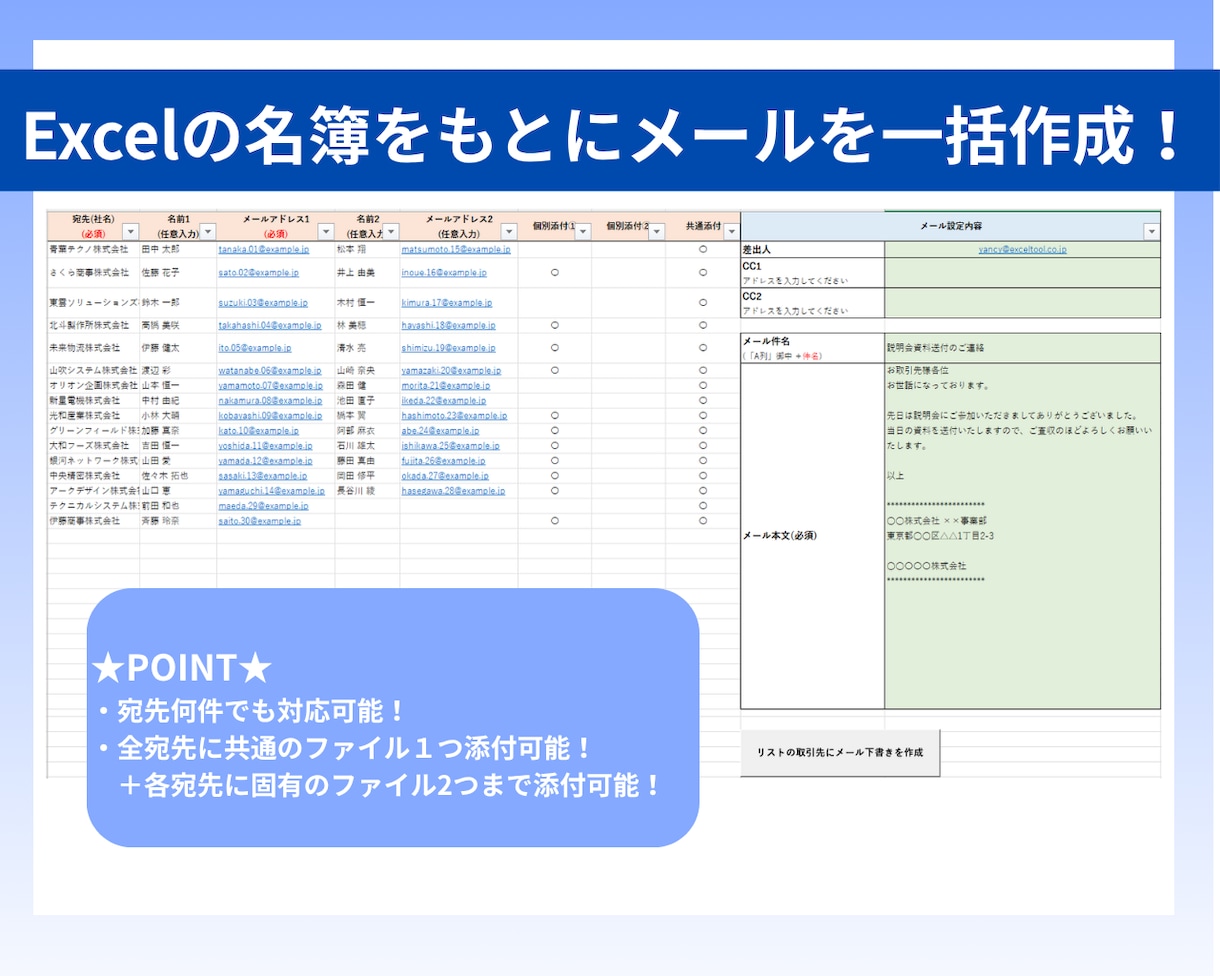This screenshot has height=976, width=1220.
Task: Select cell 伊藤商事株式会社
Action: 93,521
